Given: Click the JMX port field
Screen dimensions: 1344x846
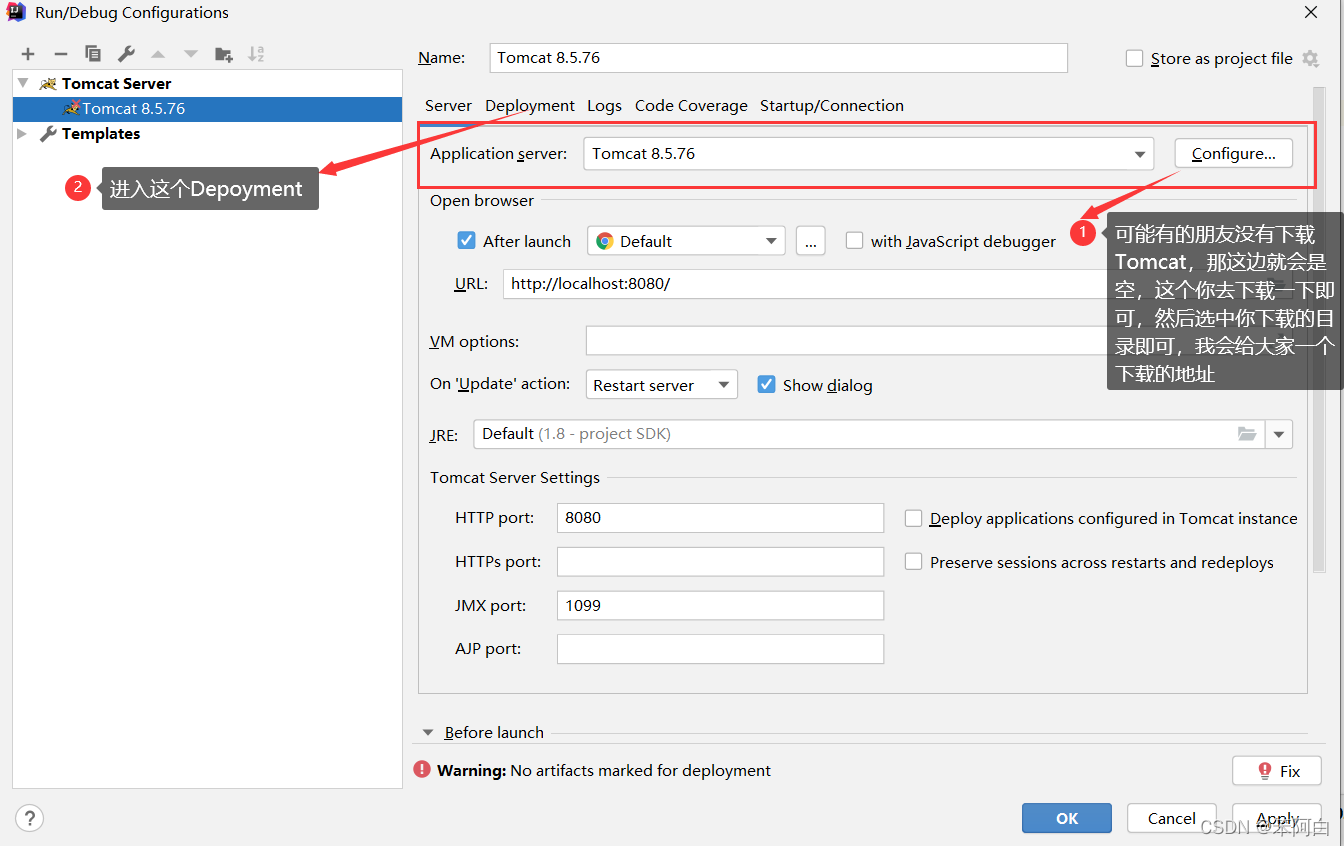Looking at the screenshot, I should [x=720, y=605].
